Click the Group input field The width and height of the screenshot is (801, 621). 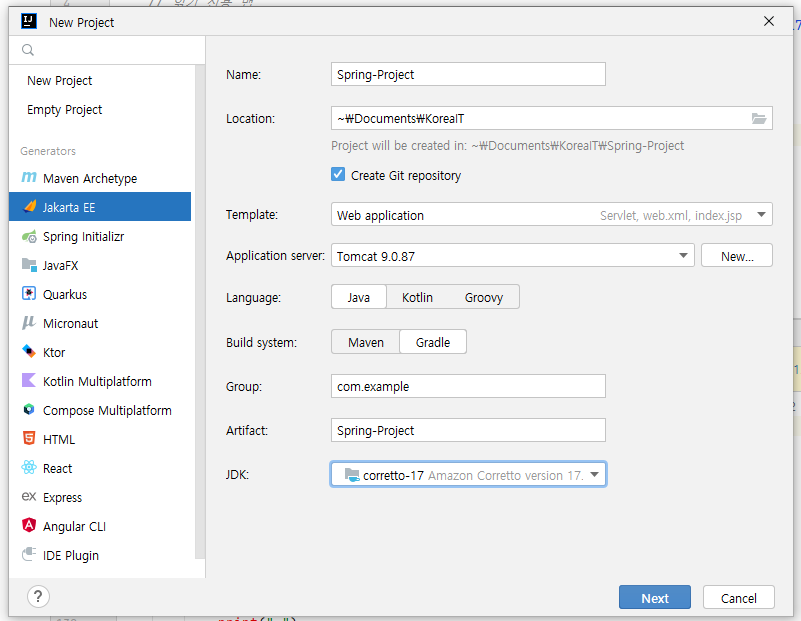click(x=468, y=386)
